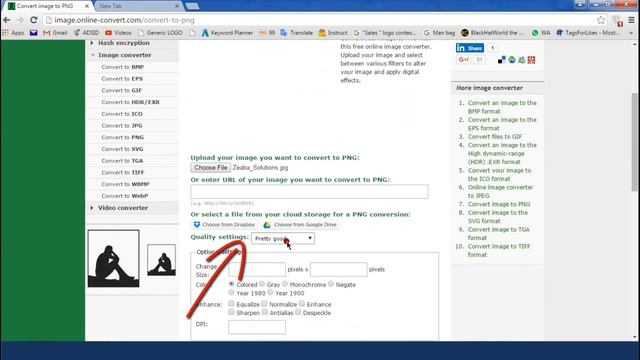Click Choose from Dropbox button

224,224
